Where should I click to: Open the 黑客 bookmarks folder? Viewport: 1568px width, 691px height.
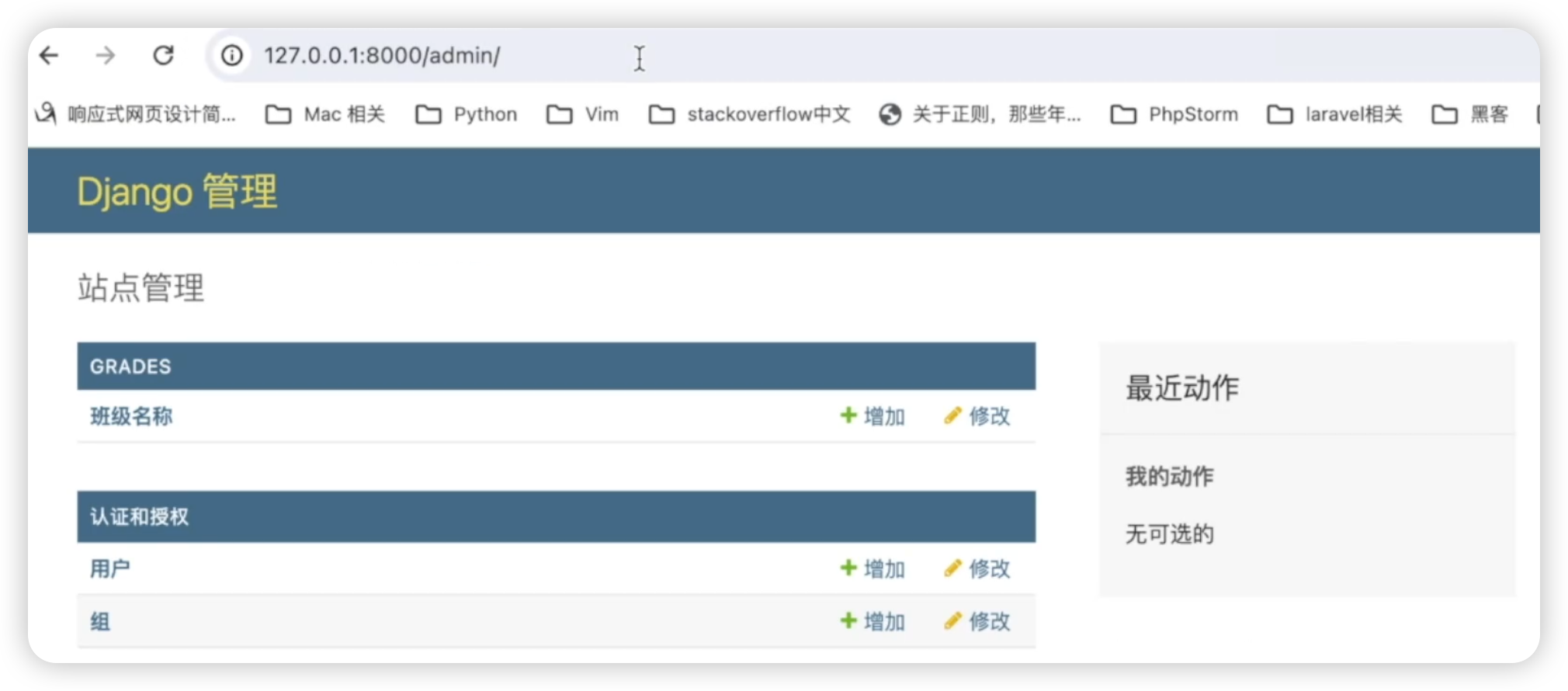tap(1471, 115)
